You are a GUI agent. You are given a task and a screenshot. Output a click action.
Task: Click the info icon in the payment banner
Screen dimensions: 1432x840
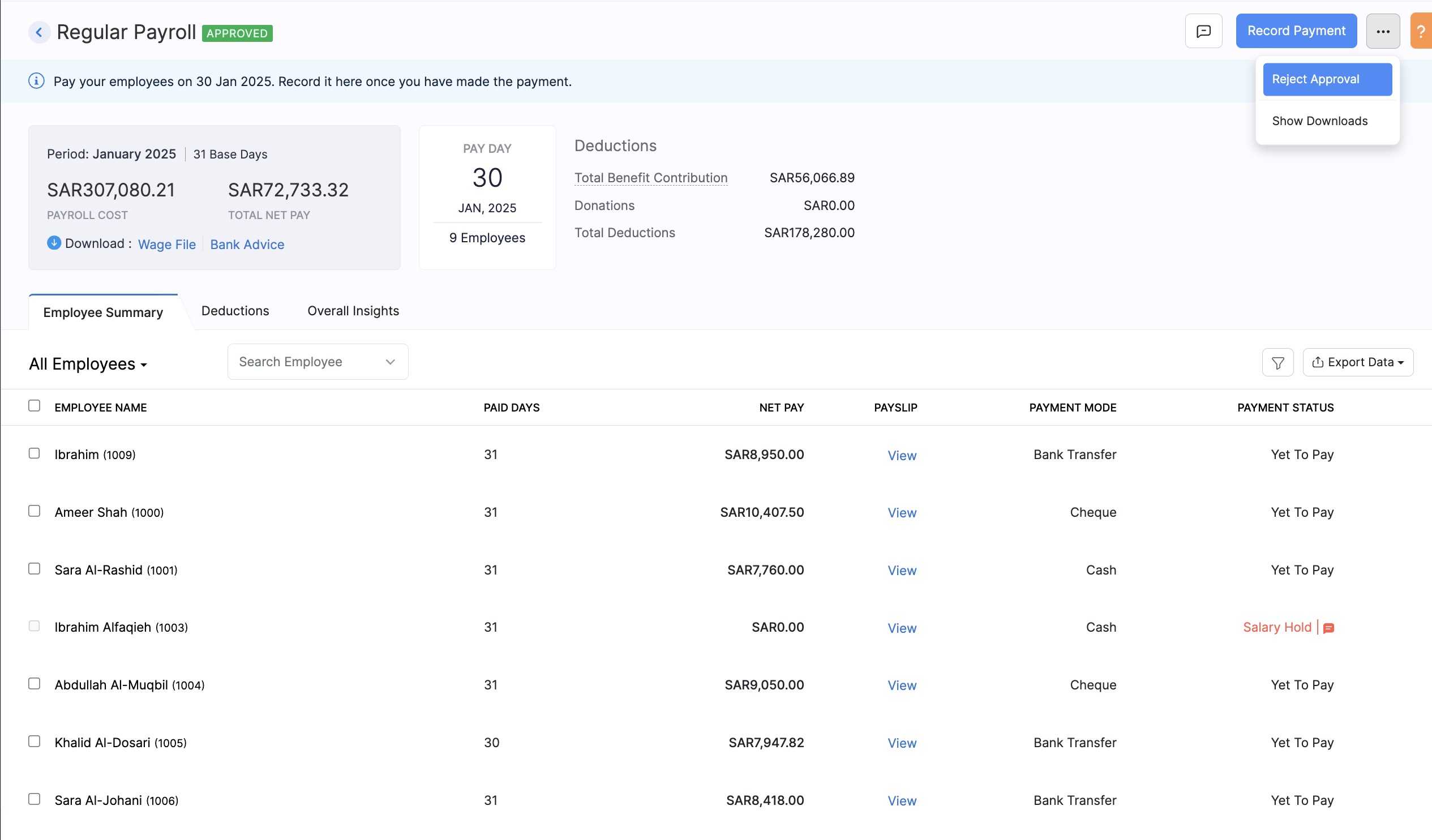(x=36, y=82)
